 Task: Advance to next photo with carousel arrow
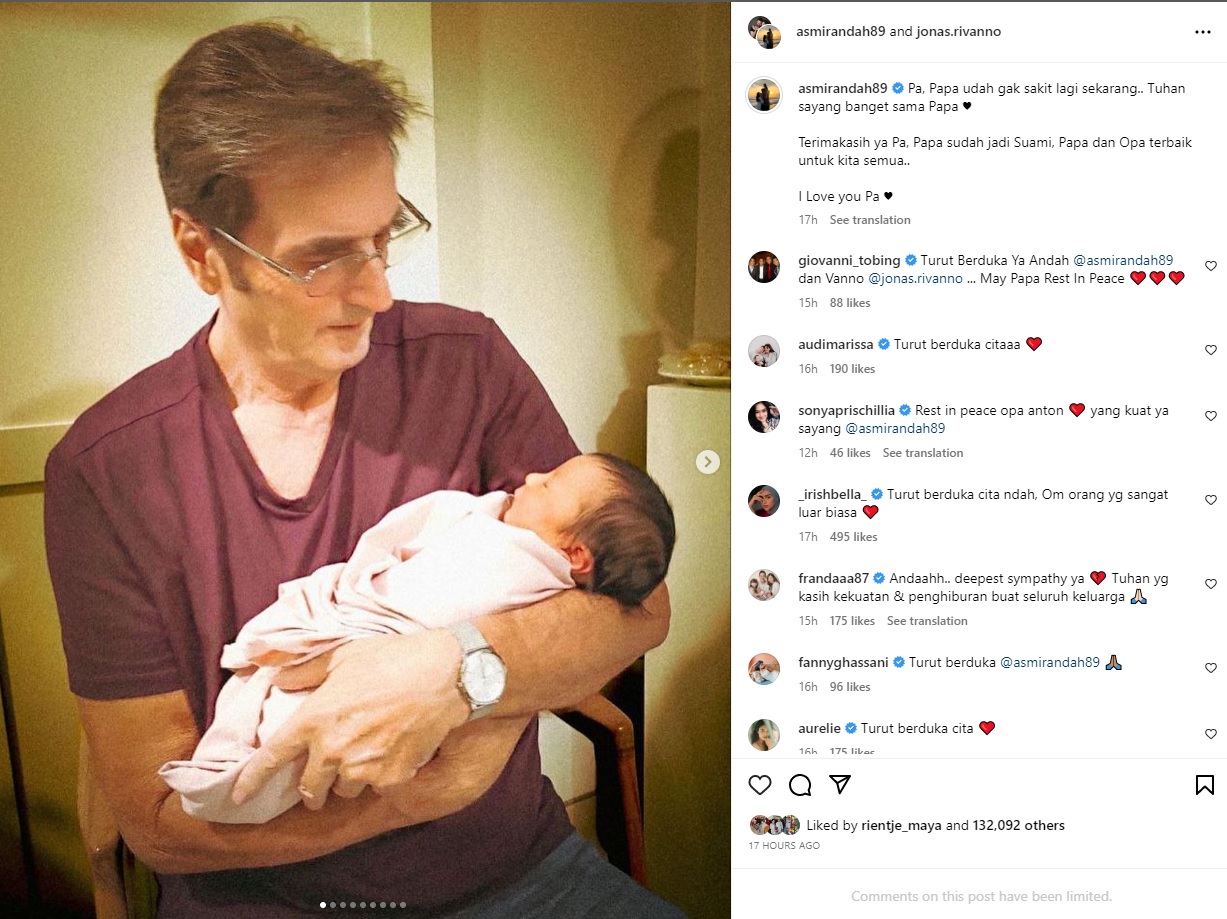(708, 462)
